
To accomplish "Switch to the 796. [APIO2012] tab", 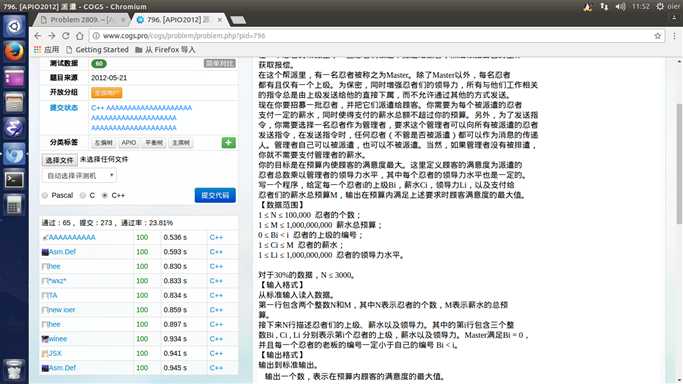I will click(x=179, y=20).
